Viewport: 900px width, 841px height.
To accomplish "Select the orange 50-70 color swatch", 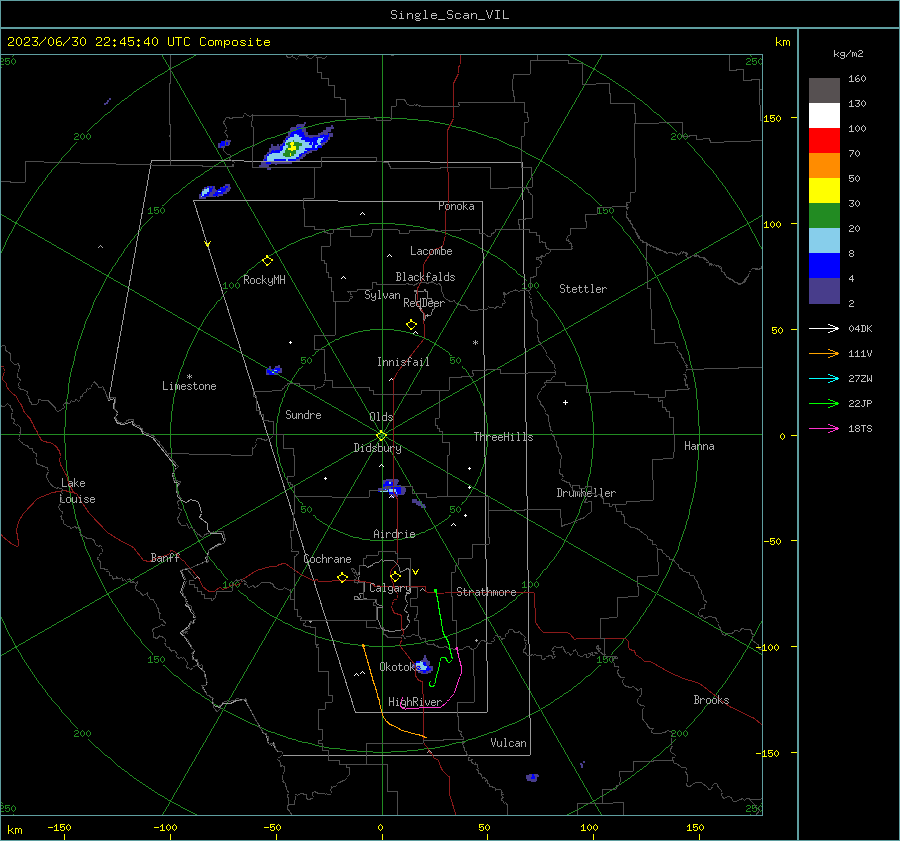I will click(824, 166).
